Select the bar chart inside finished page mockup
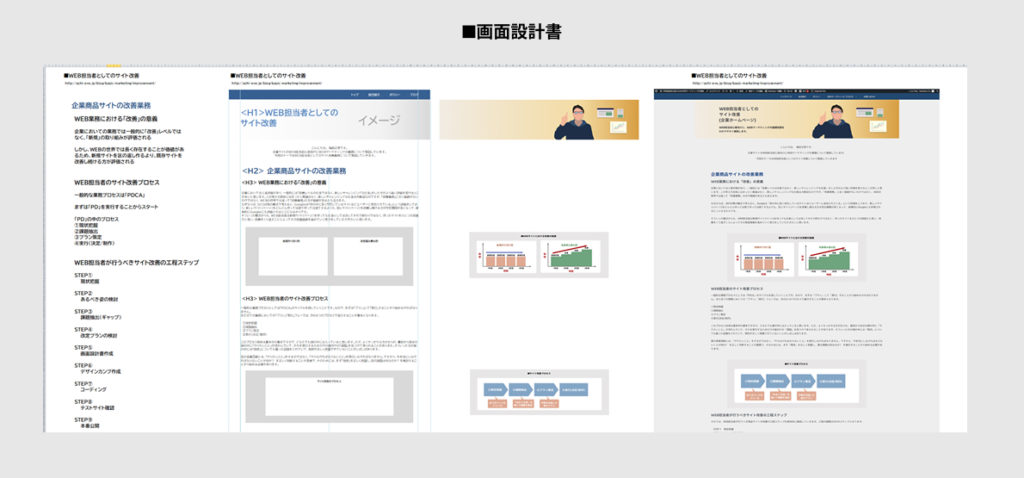Screen dimensions: 1024x478 click(x=796, y=257)
